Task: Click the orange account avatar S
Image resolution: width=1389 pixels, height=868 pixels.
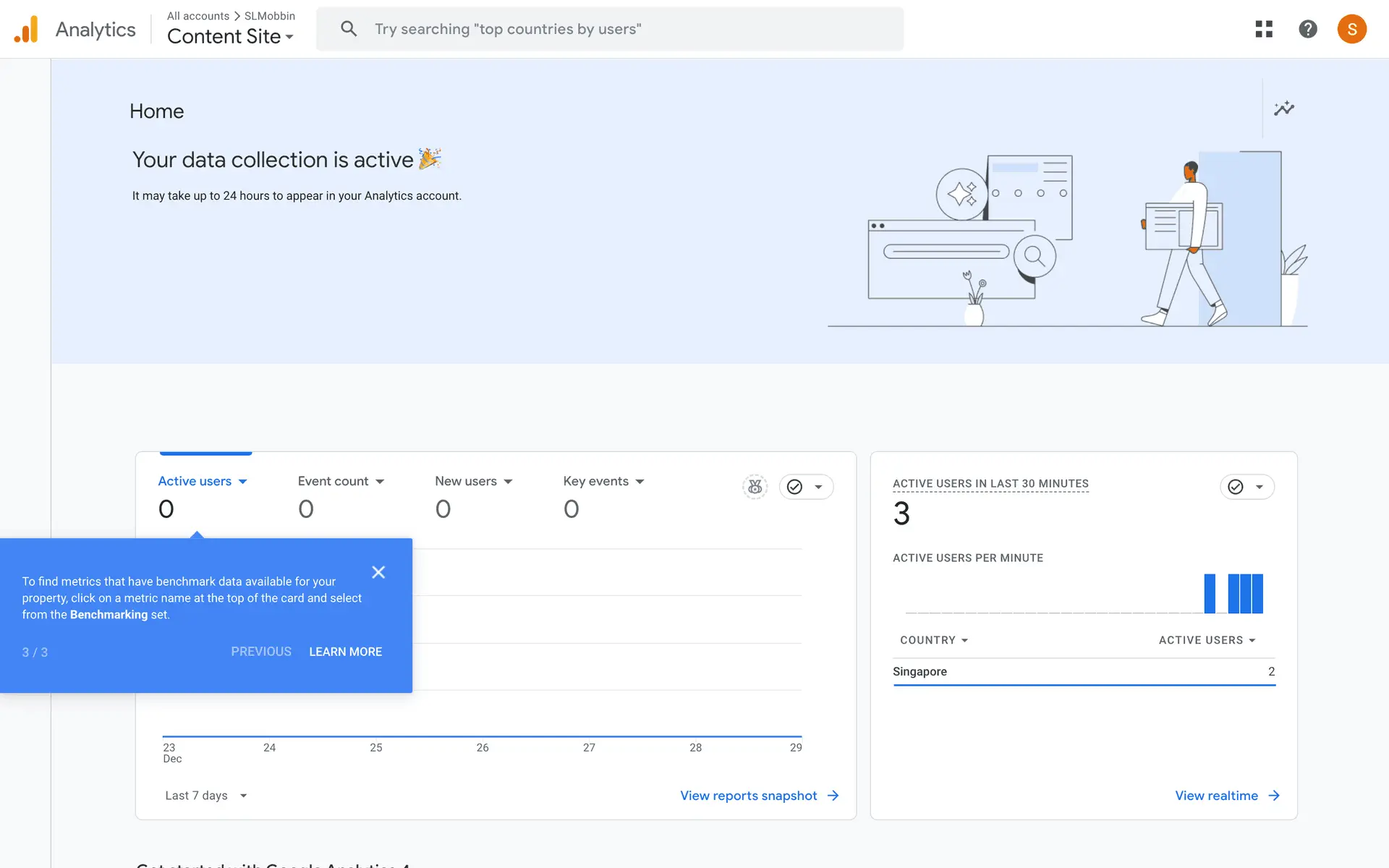Action: pos(1351,29)
